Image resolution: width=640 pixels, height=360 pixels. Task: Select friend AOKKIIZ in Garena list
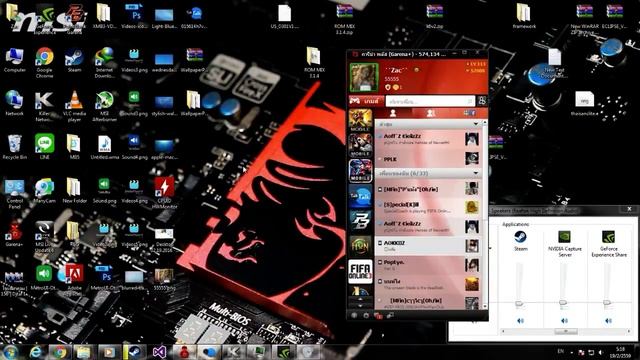click(428, 246)
